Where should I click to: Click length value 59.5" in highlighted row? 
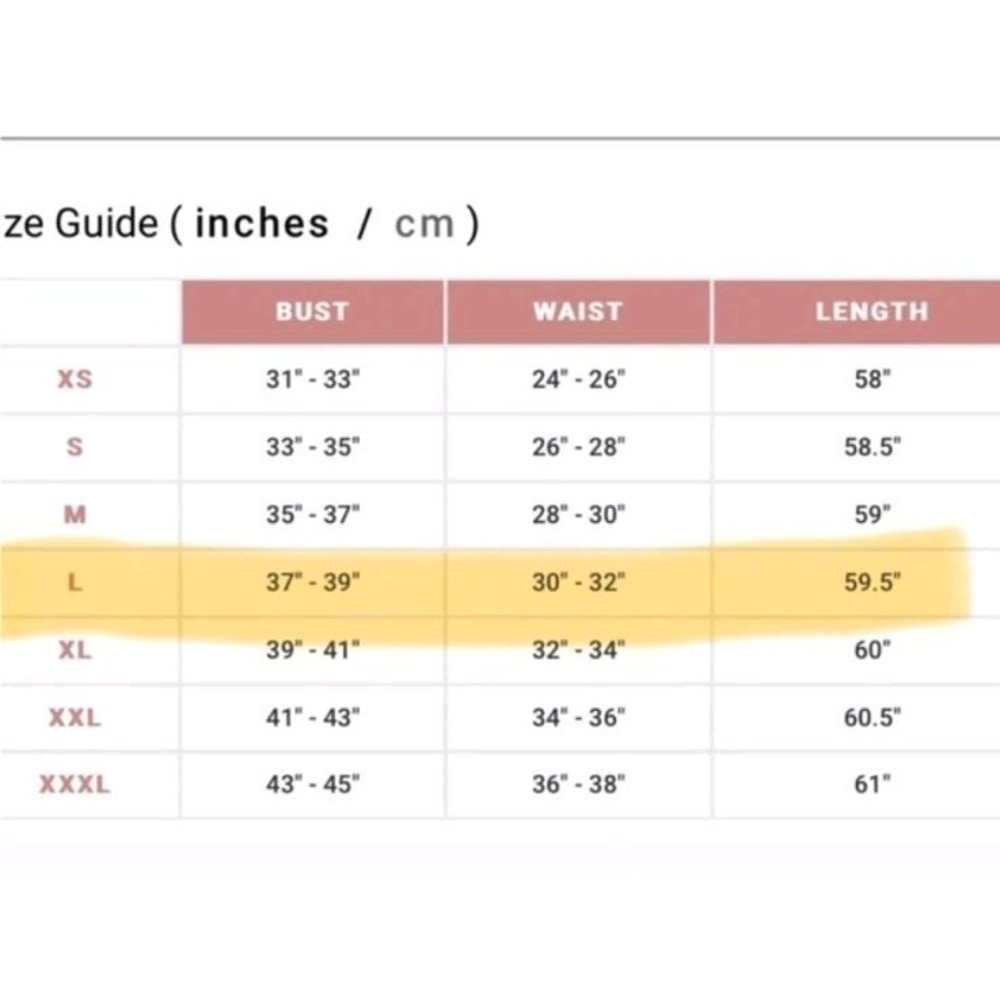872,582
